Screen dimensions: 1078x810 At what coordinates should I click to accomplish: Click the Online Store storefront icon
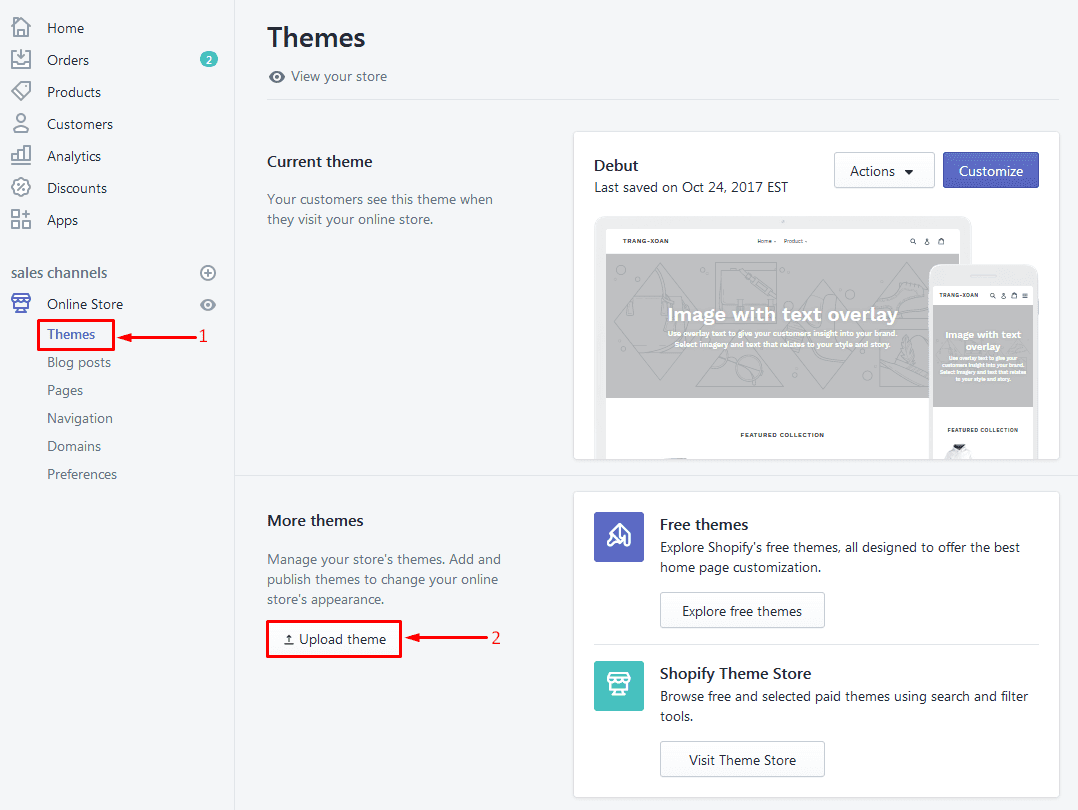tap(20, 303)
